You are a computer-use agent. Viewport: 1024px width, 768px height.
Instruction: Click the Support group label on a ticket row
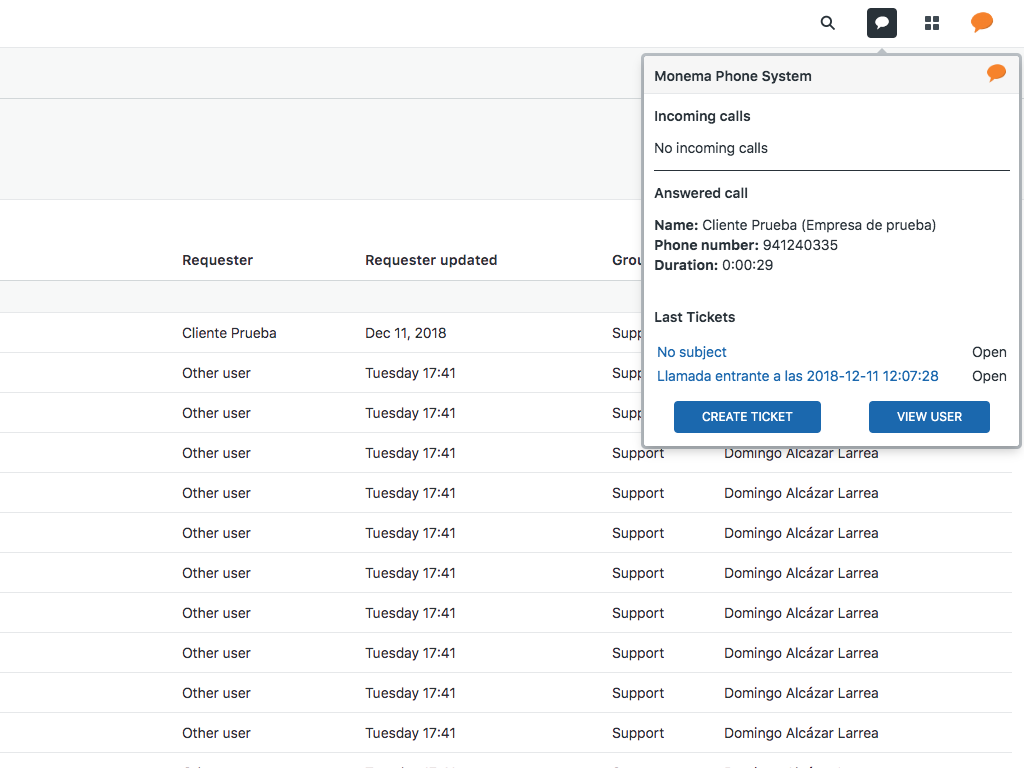[x=637, y=452]
